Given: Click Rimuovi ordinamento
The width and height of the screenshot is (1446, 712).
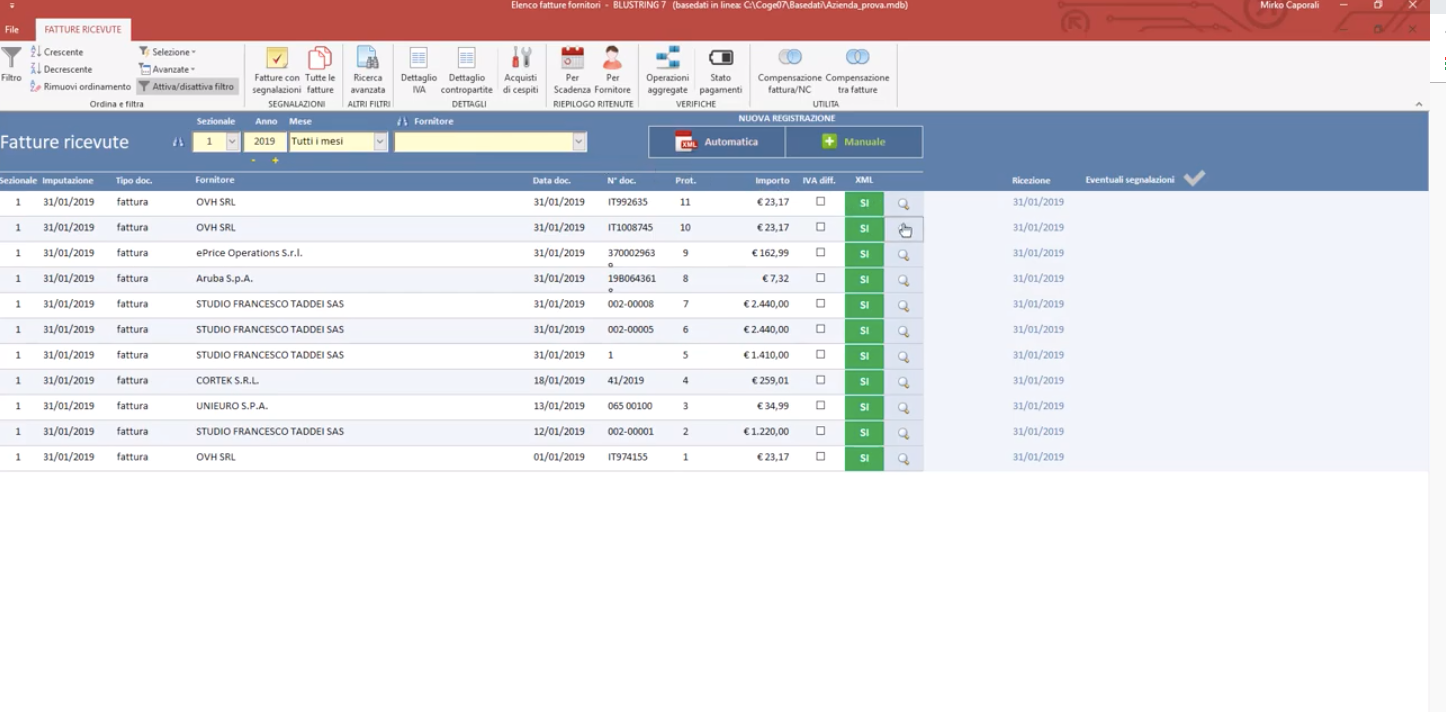Looking at the screenshot, I should 81,87.
